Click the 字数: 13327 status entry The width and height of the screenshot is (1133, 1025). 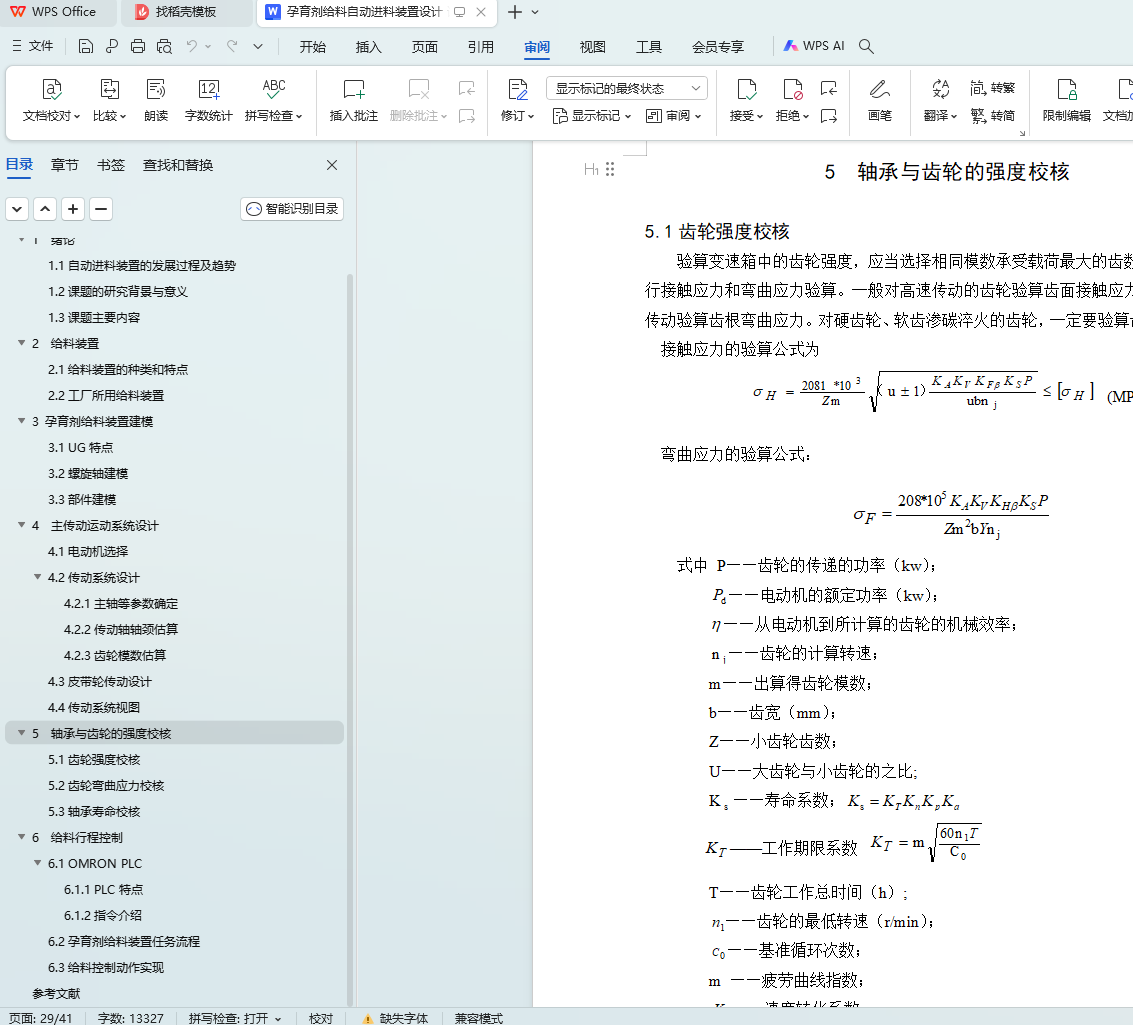pos(131,1018)
